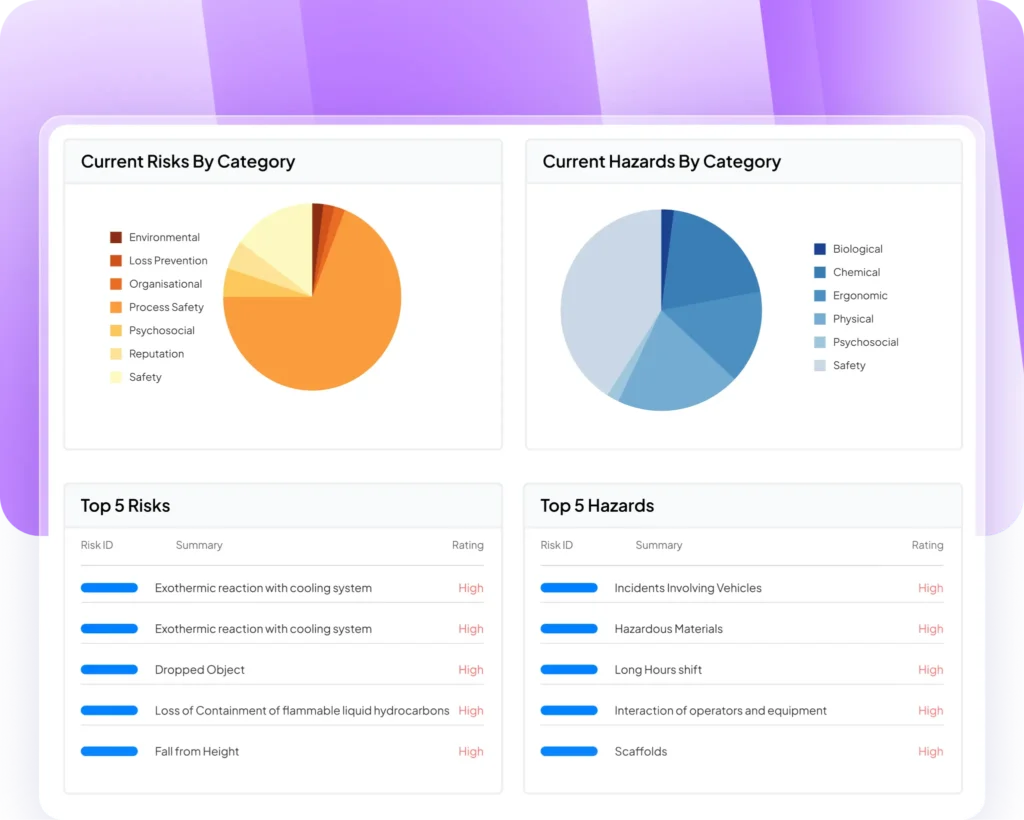Open Loss of Containment of flammable hydrocarbons risk
Viewport: 1024px width, 820px height.
coord(302,711)
